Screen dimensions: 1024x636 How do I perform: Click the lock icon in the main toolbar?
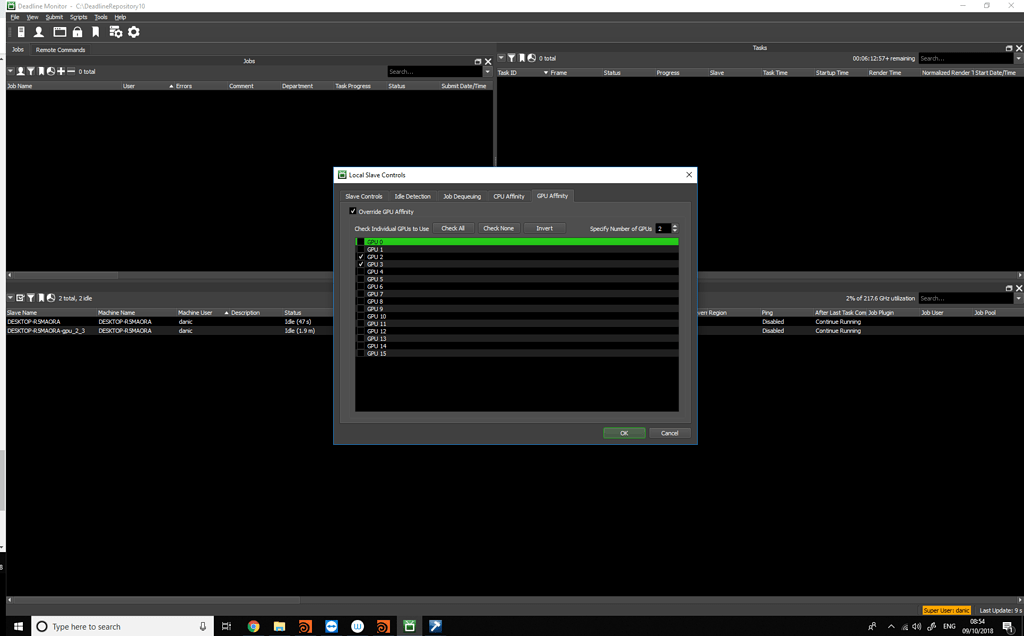tap(76, 31)
